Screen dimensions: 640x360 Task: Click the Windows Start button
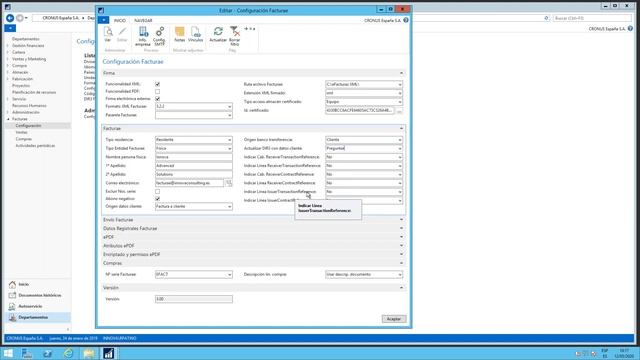click(8, 353)
